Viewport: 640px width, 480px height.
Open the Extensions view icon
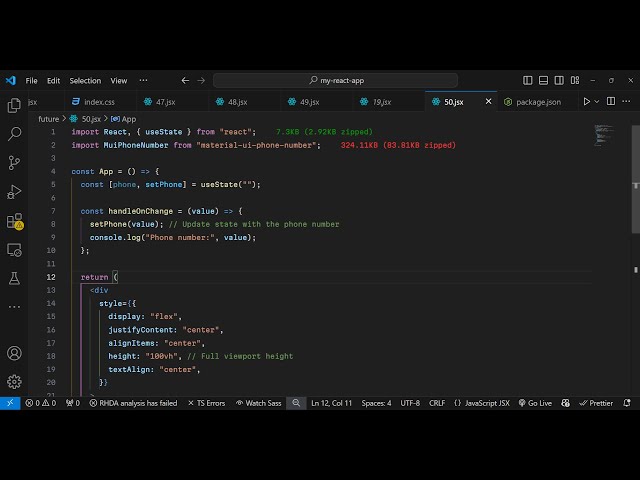click(14, 221)
